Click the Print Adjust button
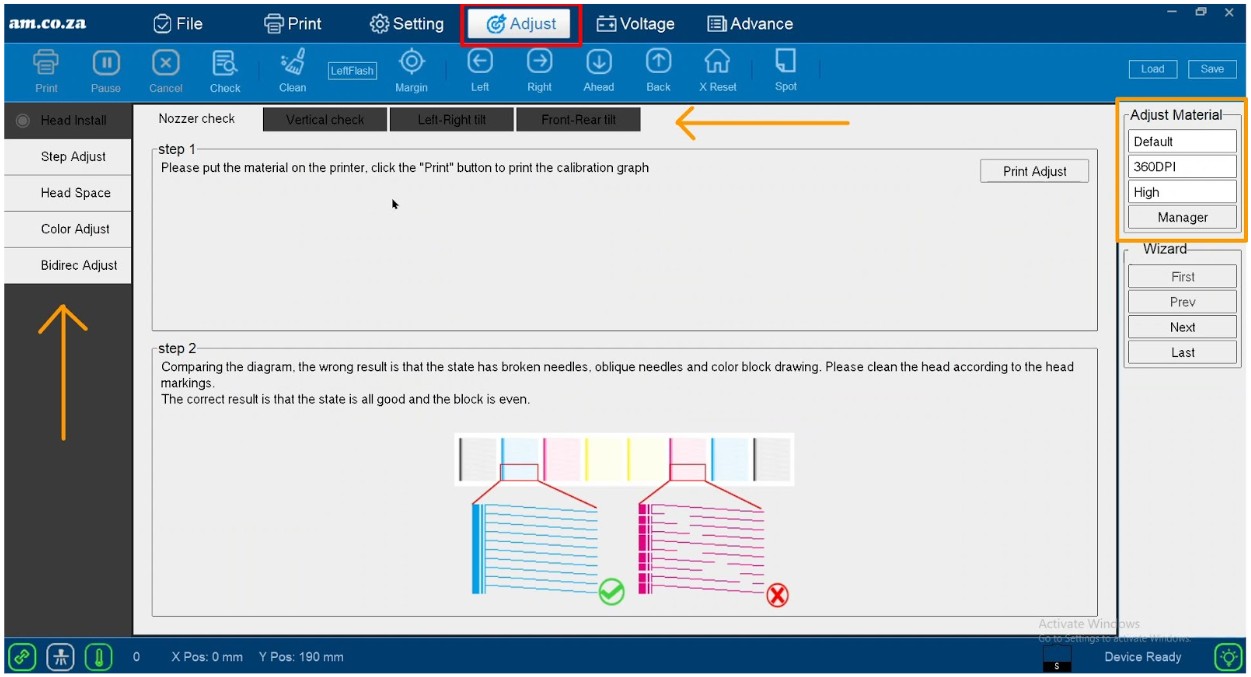Viewport: 1251px width, 677px height. pos(1034,171)
